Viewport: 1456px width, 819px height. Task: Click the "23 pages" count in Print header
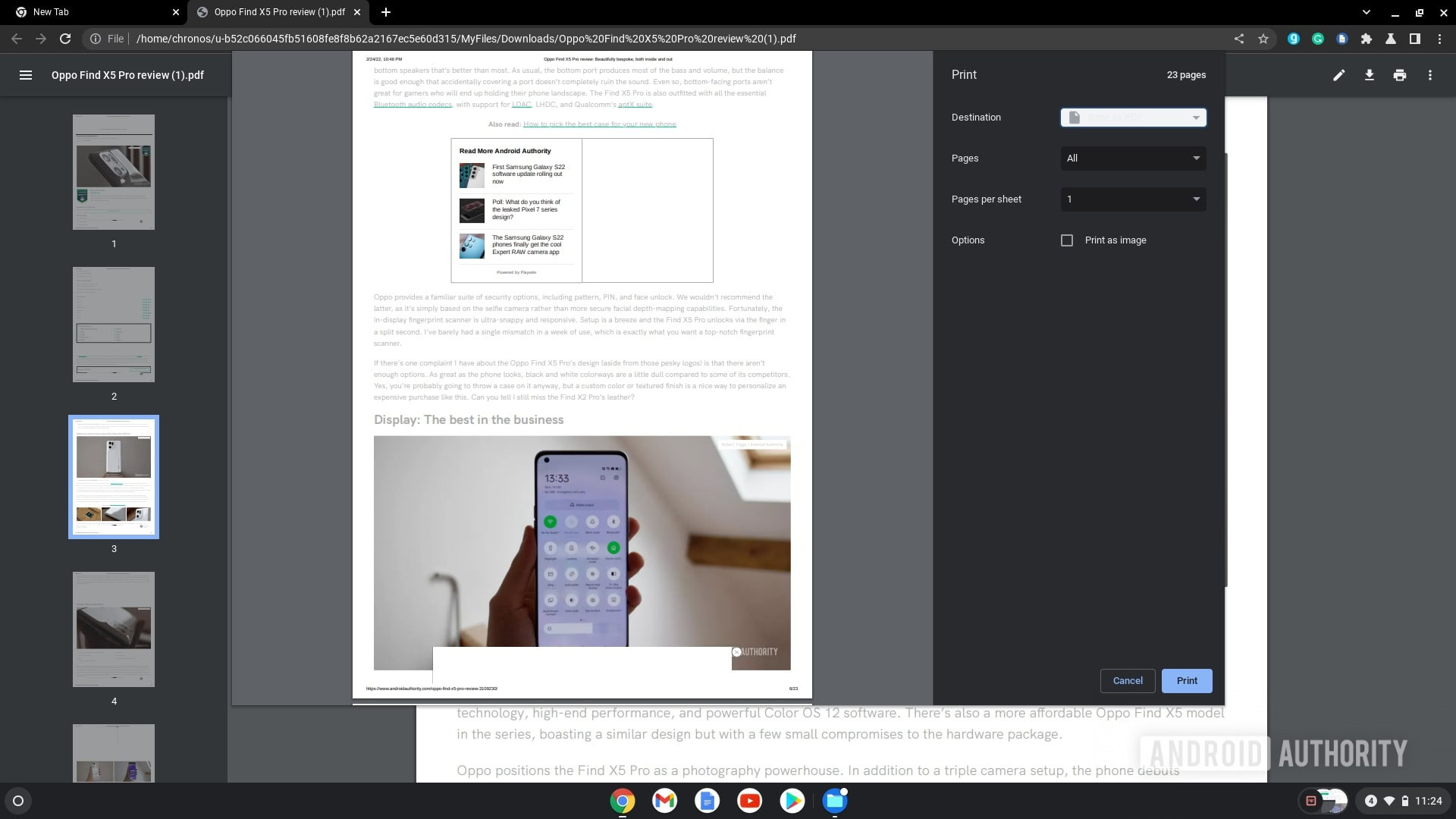1186,75
